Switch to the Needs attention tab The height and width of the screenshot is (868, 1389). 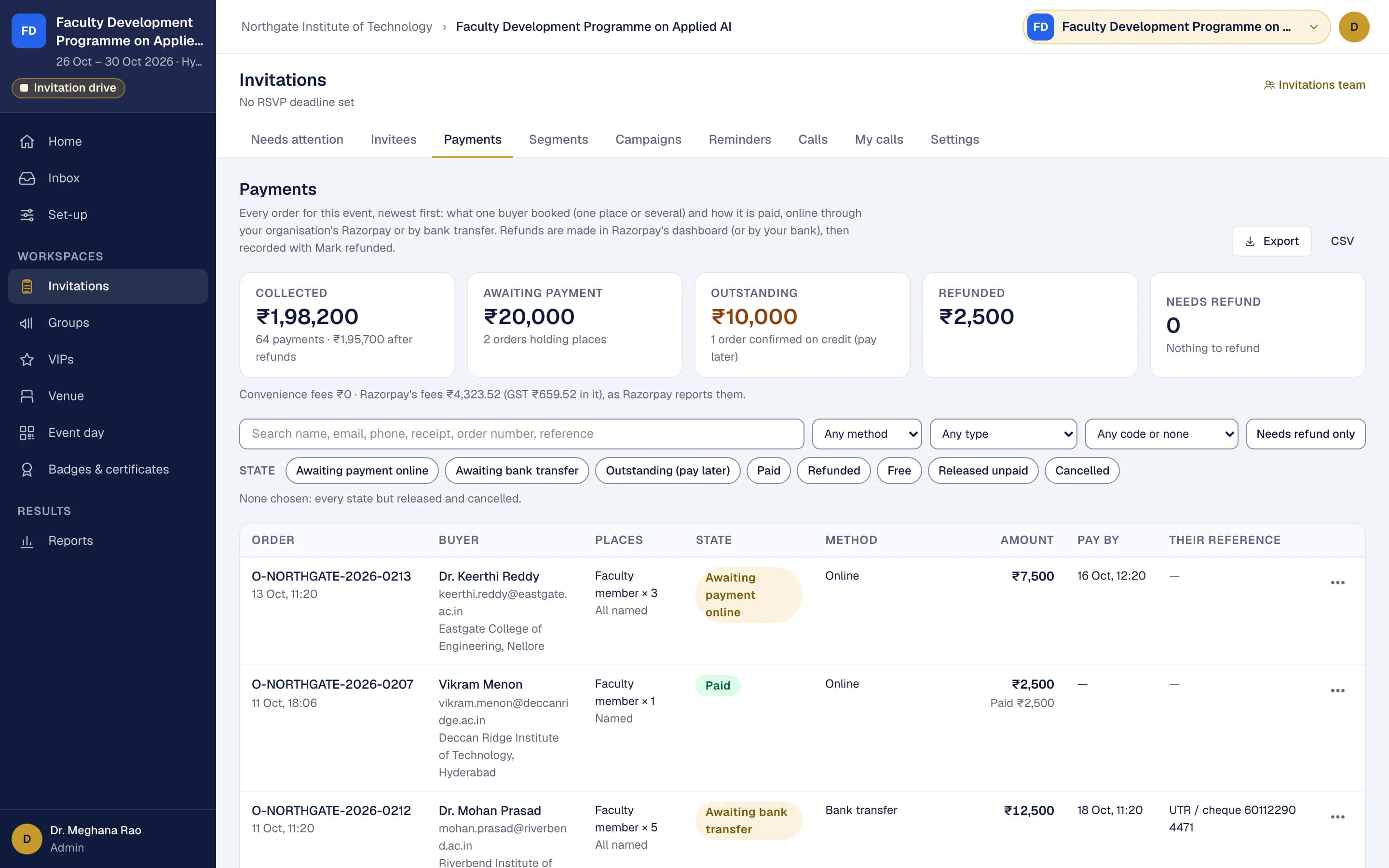point(297,139)
